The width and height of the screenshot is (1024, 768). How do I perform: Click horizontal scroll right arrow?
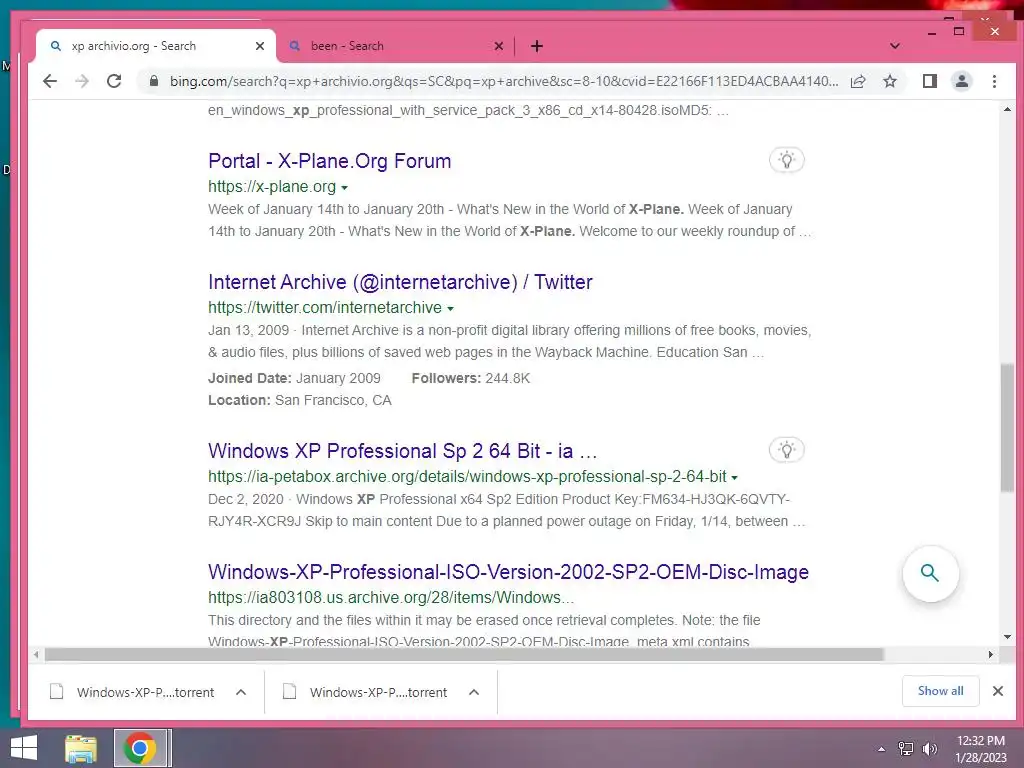click(x=991, y=654)
